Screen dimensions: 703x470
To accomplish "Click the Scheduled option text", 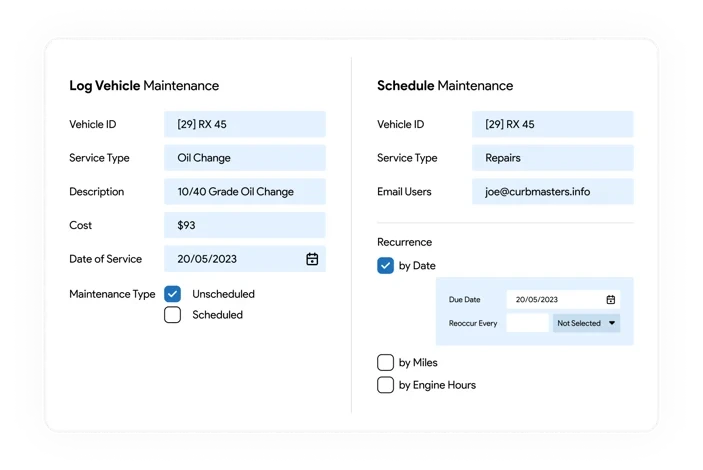I will pyautogui.click(x=217, y=315).
